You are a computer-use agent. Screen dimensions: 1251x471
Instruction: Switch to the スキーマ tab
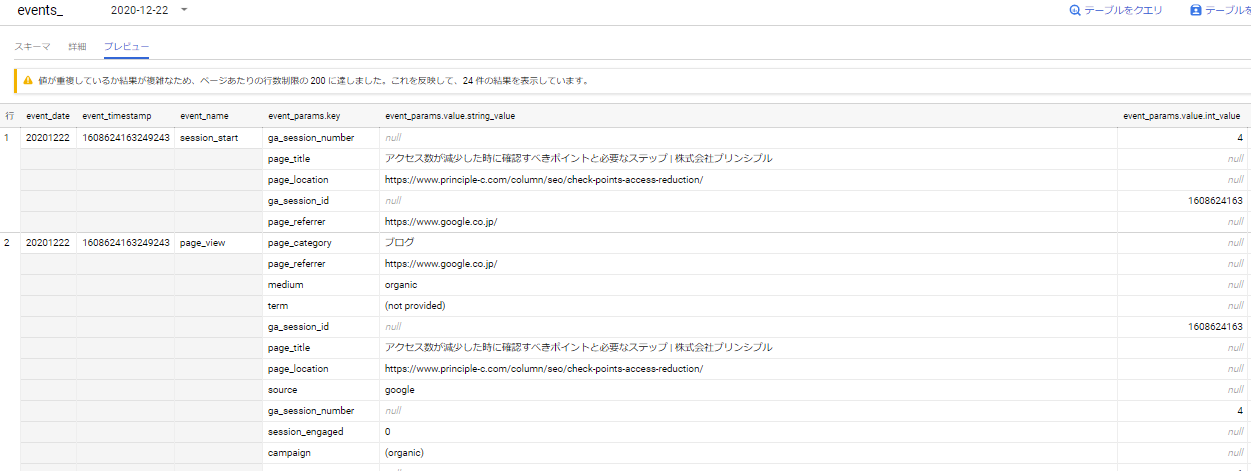33,47
